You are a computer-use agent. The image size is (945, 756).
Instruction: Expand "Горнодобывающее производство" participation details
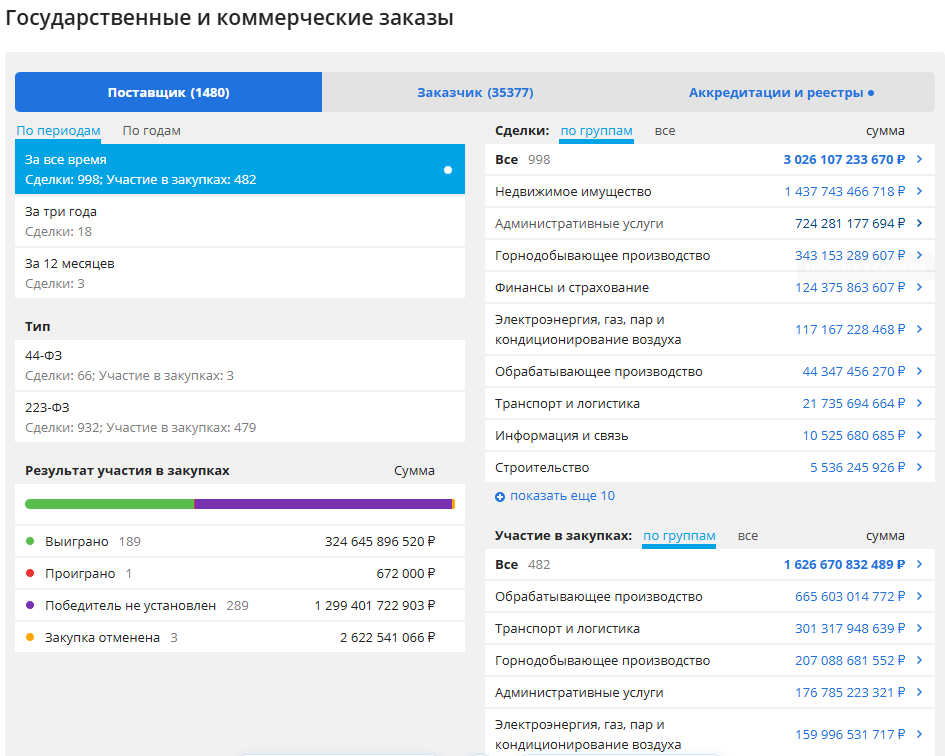[x=920, y=660]
